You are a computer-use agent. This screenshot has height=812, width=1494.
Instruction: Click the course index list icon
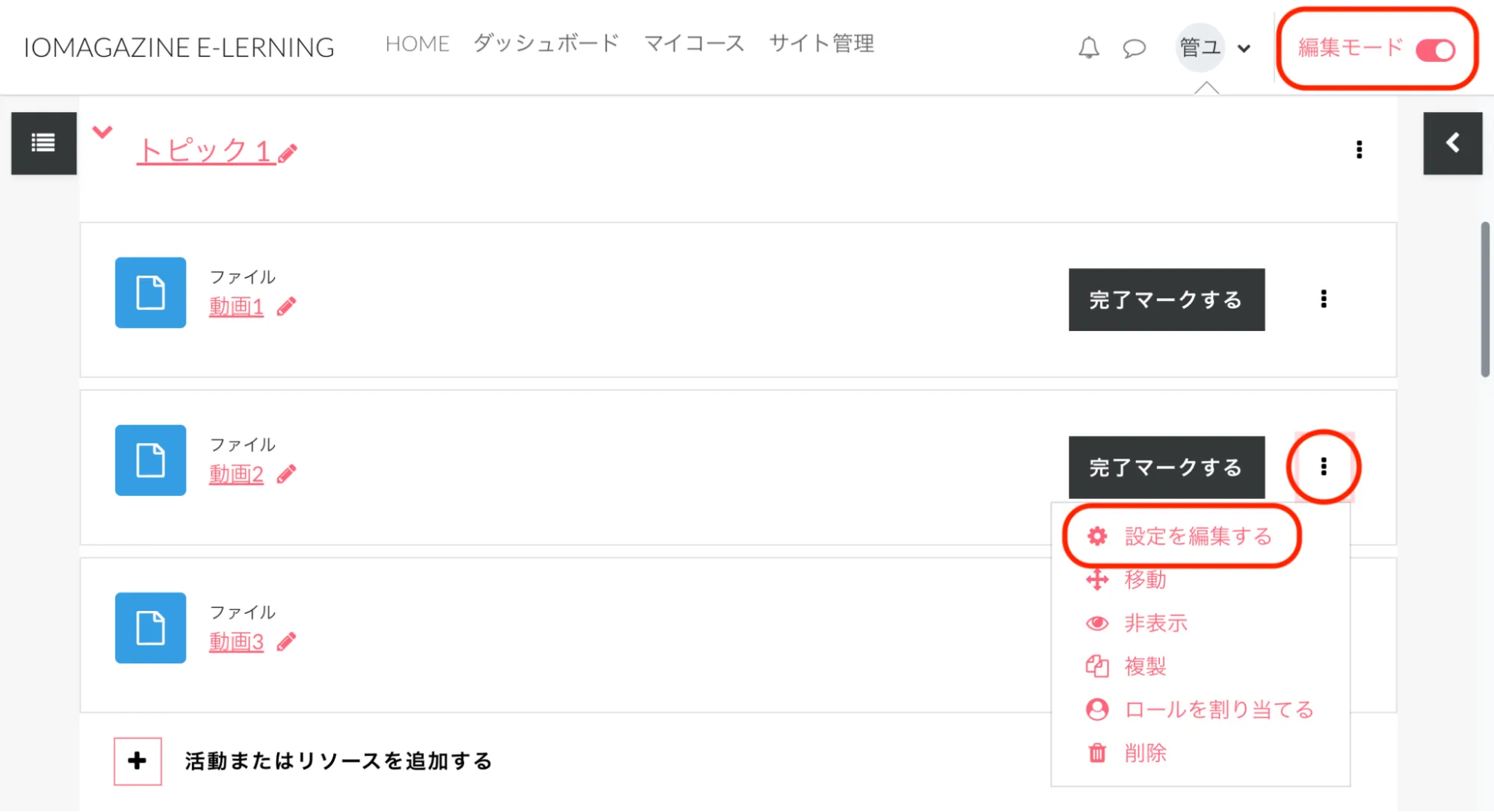[43, 143]
